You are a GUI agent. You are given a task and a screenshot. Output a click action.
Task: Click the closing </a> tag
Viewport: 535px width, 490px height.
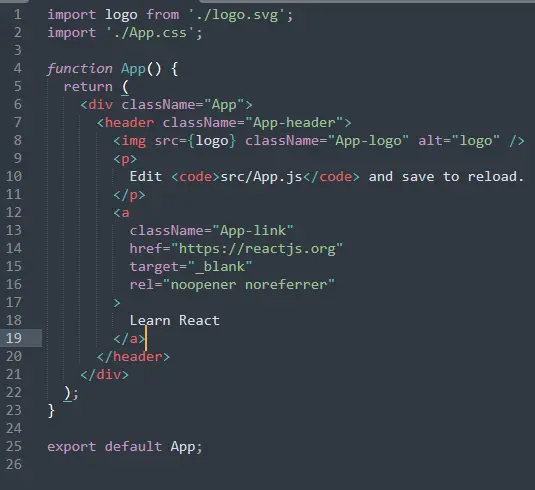click(129, 339)
